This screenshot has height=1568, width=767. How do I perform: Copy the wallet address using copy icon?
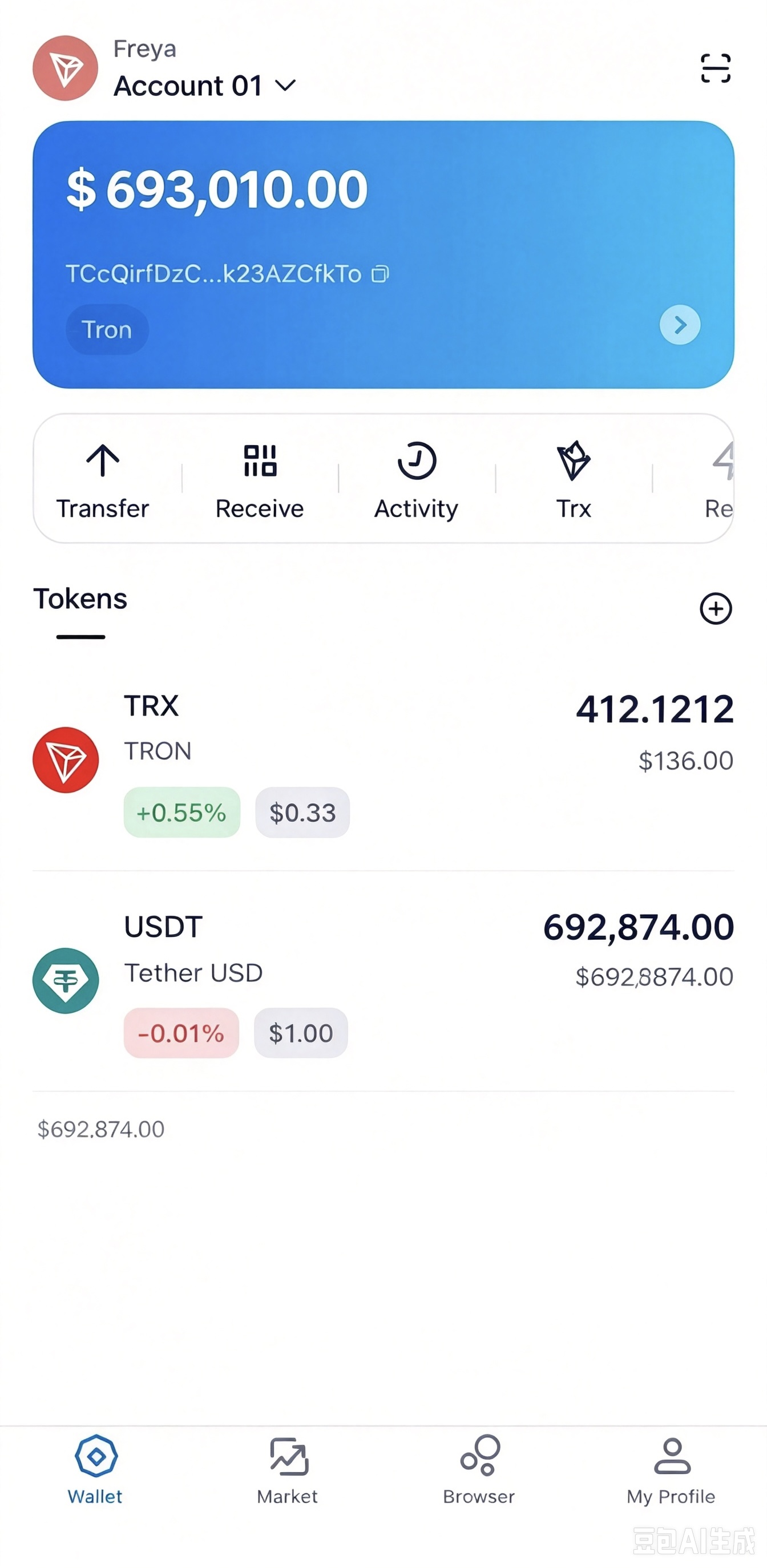[x=380, y=274]
